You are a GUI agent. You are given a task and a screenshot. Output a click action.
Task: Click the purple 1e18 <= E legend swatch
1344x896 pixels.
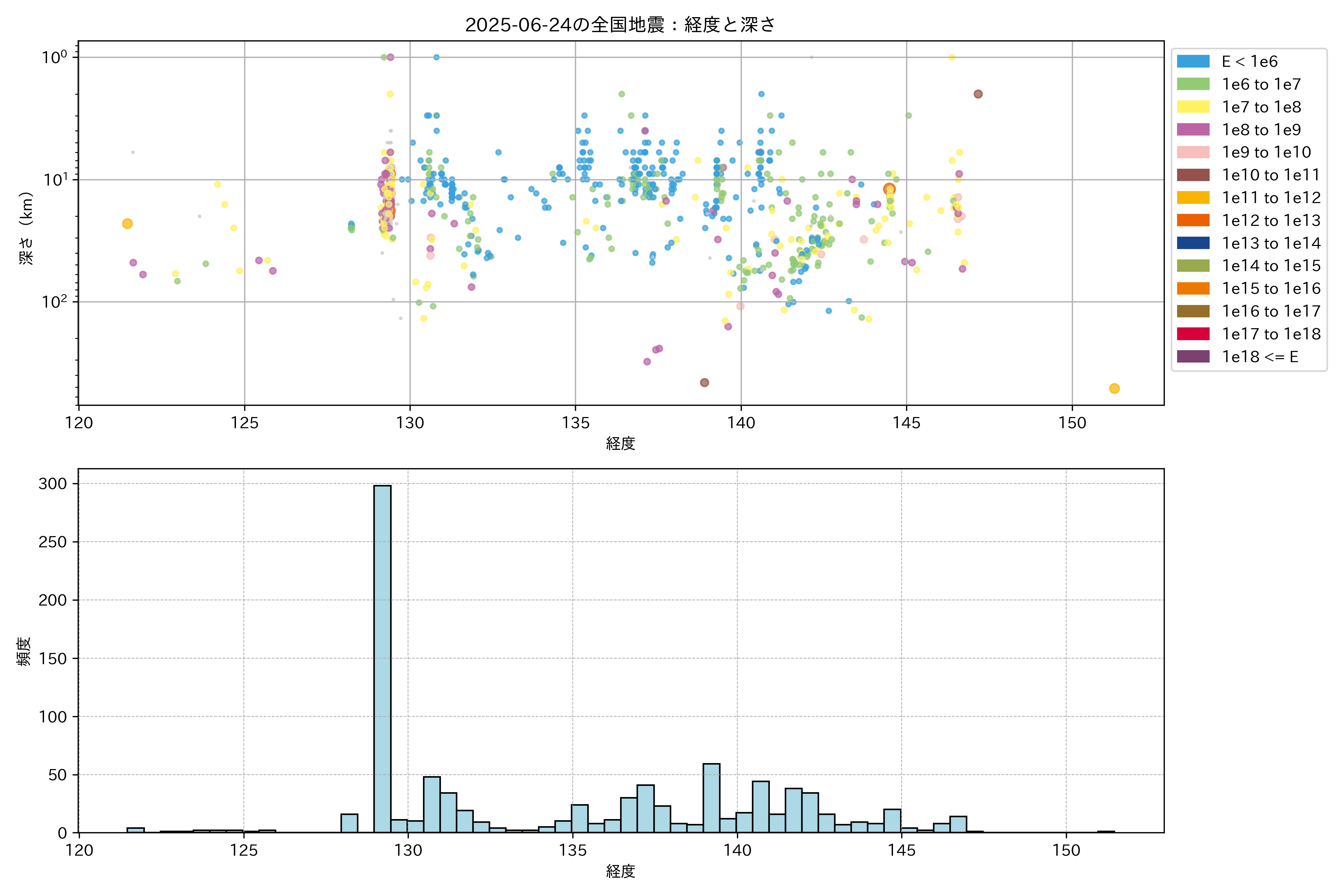[x=1193, y=357]
